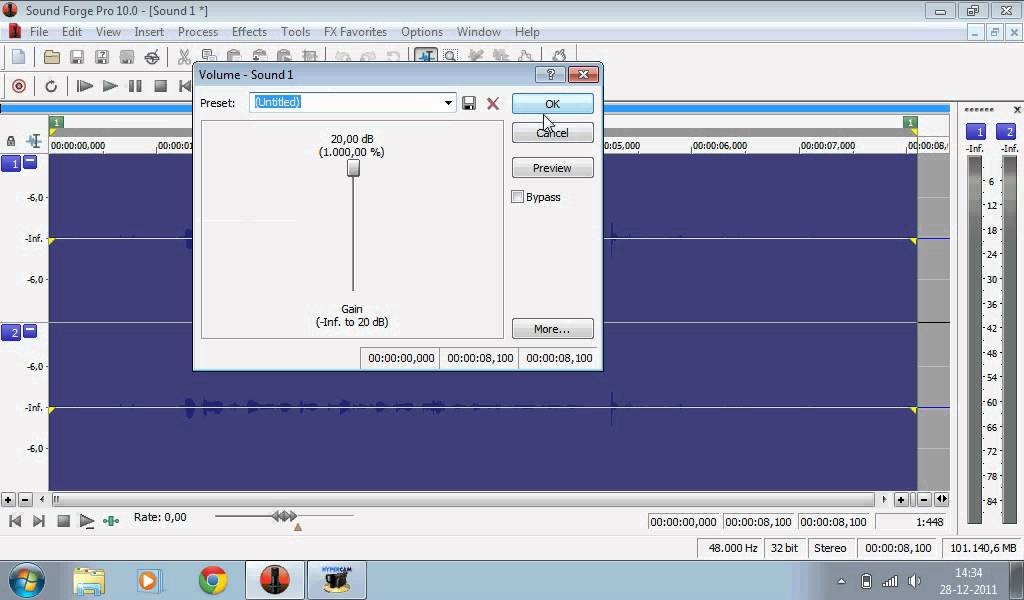Open the FX Favorites menu
Screen dimensions: 1024x600
pyautogui.click(x=355, y=31)
